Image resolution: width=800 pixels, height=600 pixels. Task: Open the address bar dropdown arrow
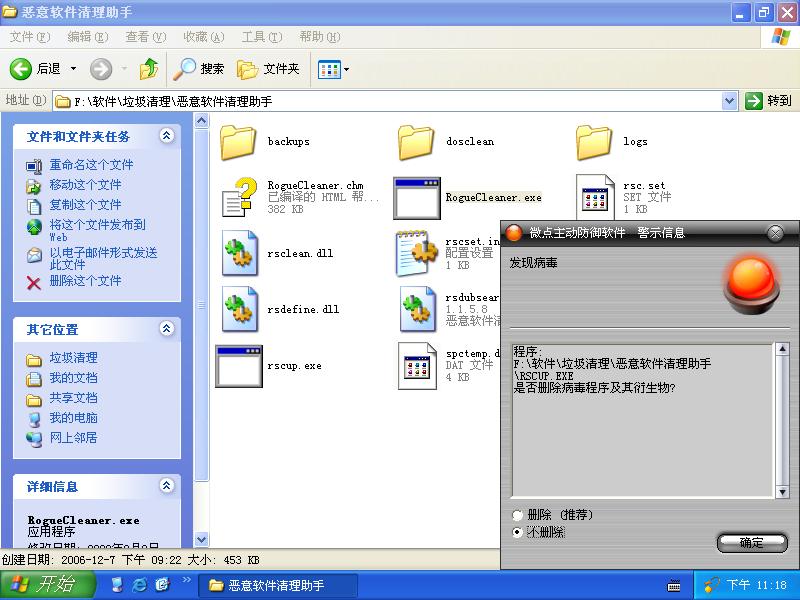730,101
